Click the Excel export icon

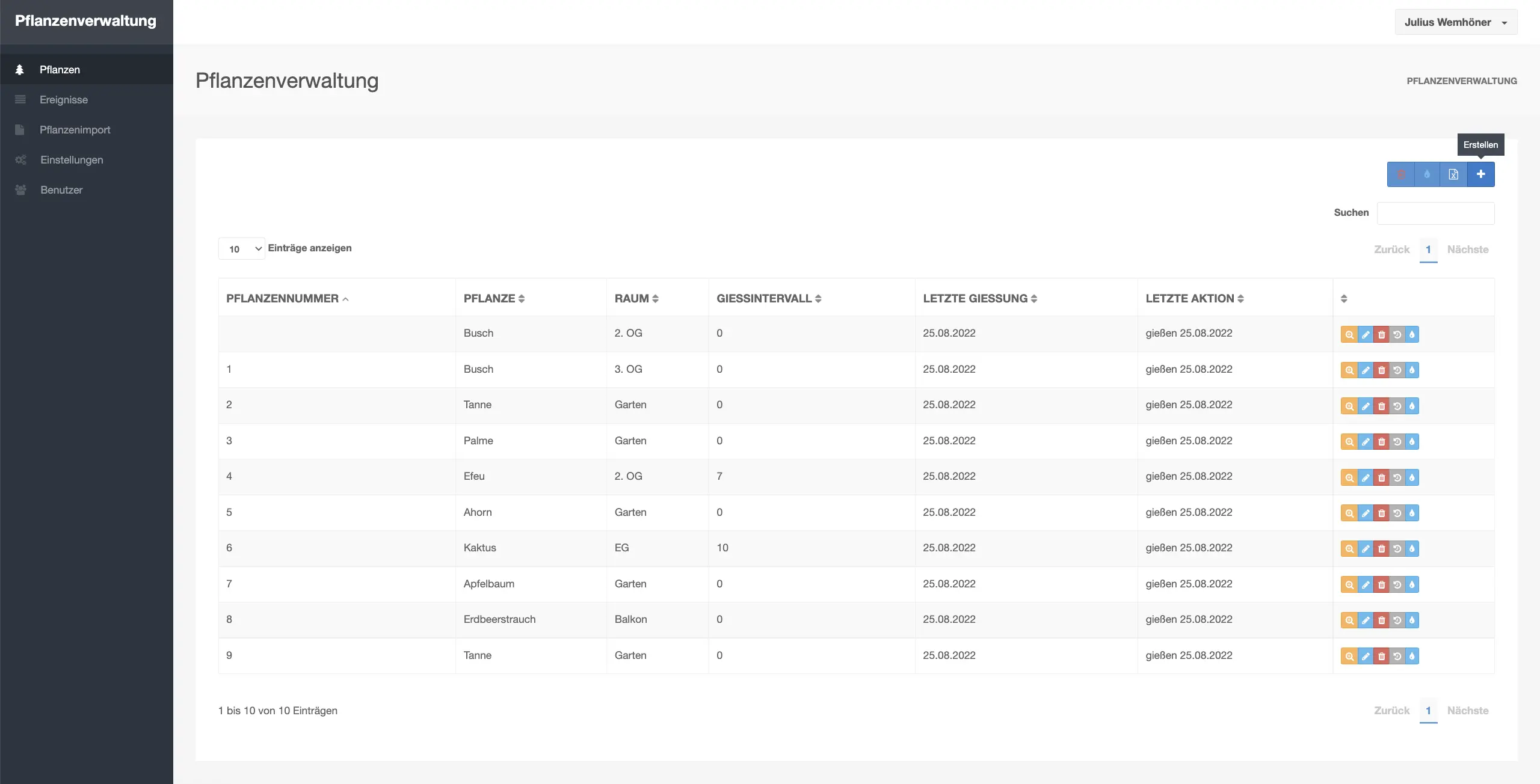1453,174
